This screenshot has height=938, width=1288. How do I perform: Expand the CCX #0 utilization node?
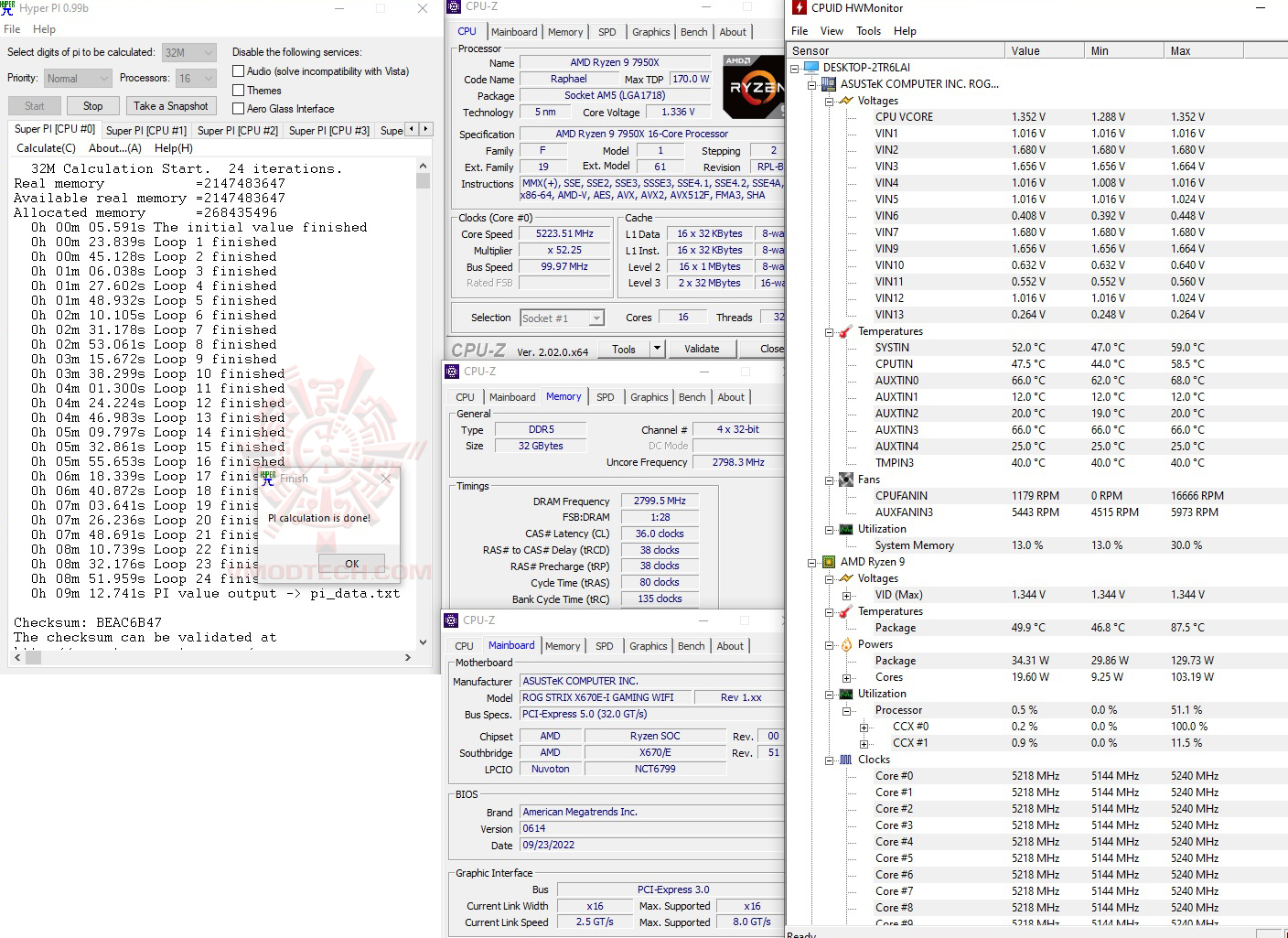[x=864, y=727]
